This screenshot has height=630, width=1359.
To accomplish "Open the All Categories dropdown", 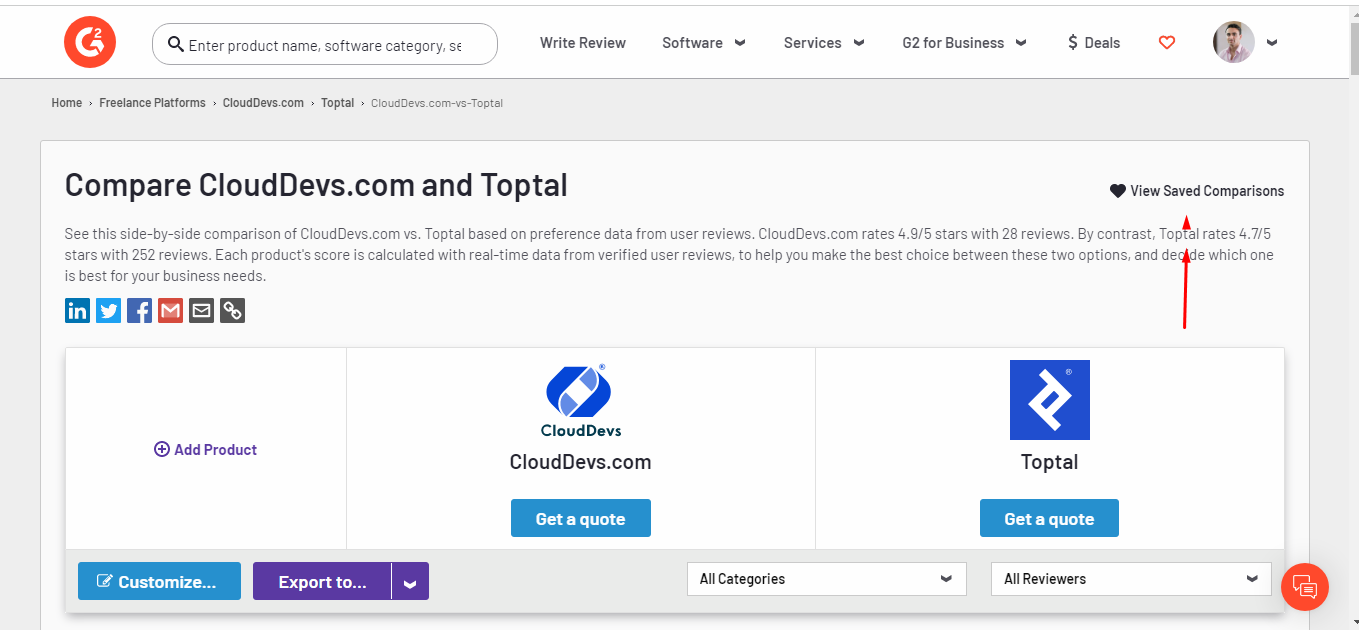I will click(827, 579).
